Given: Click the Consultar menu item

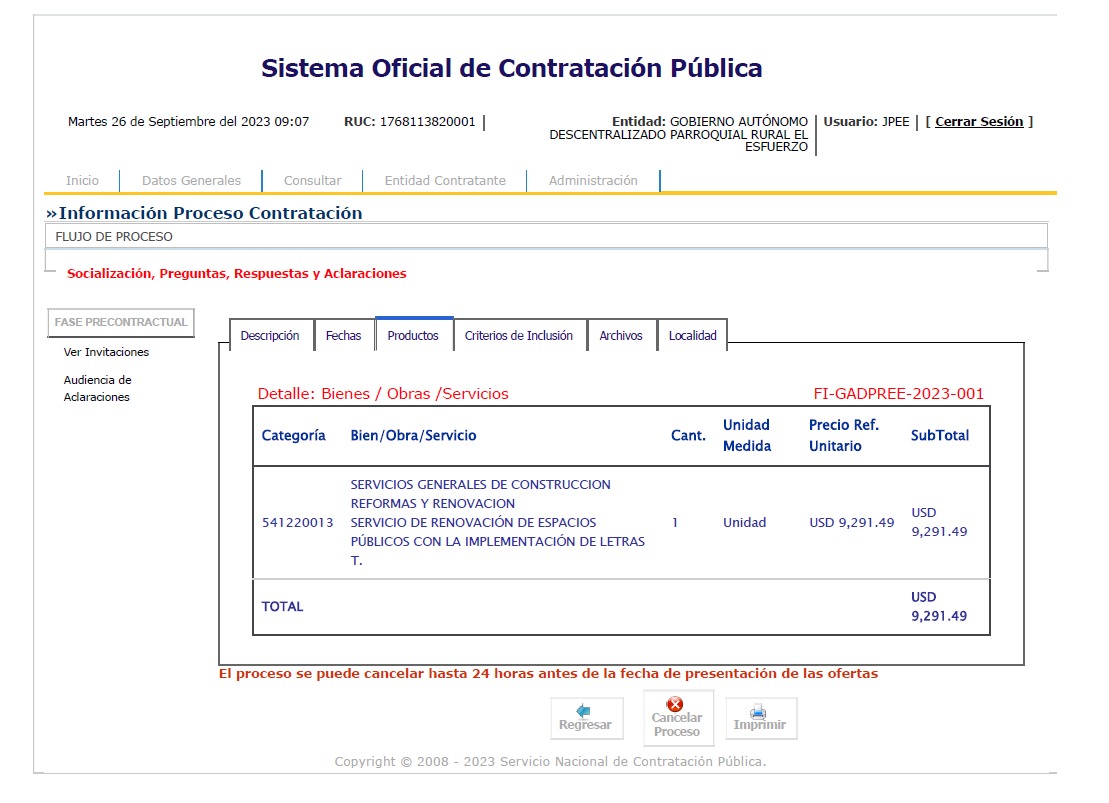Looking at the screenshot, I should (312, 181).
